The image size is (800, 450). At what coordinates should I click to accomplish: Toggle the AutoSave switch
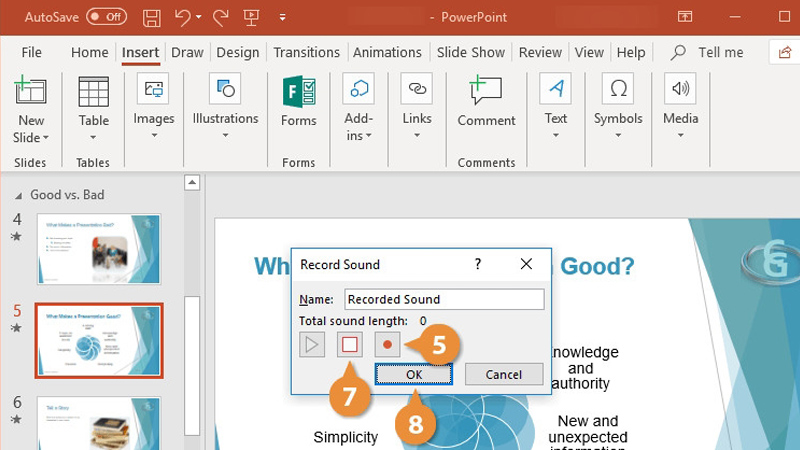(107, 17)
